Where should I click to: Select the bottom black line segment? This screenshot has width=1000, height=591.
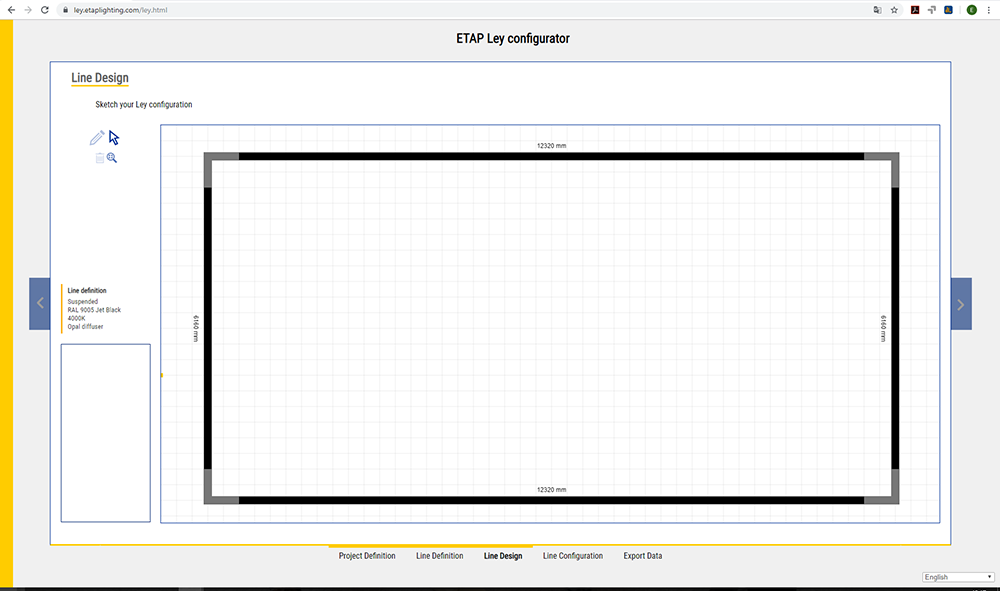[x=552, y=500]
